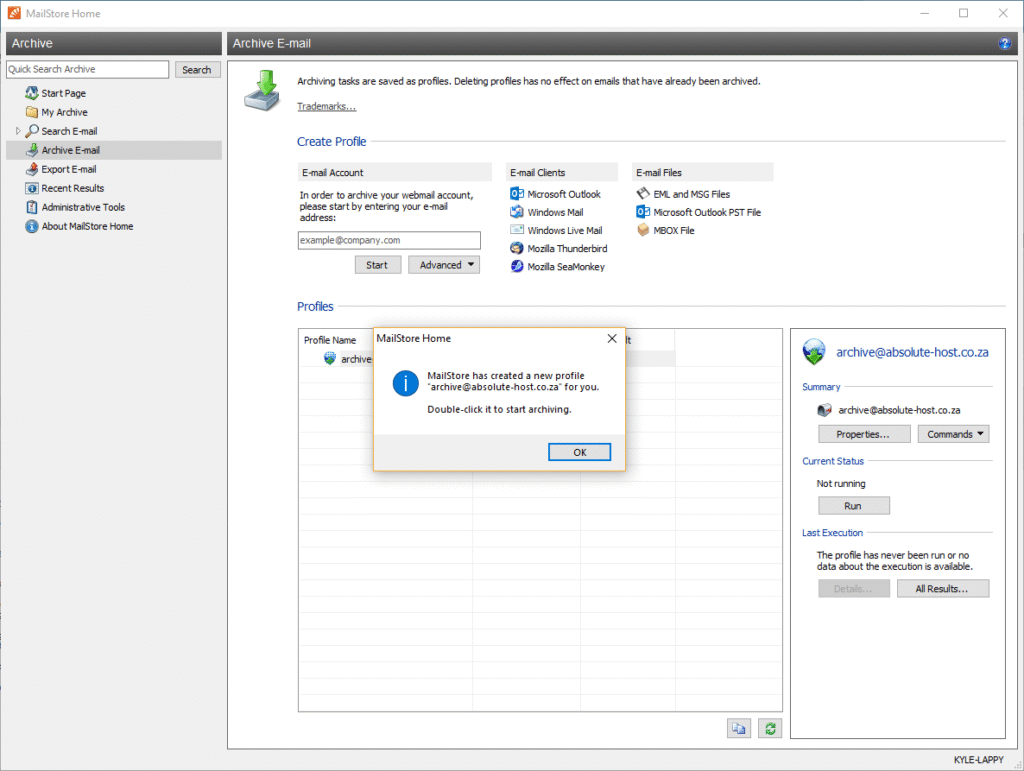Click the archive@absolute-host.co.za panel heading
This screenshot has height=771, width=1024.
(912, 352)
